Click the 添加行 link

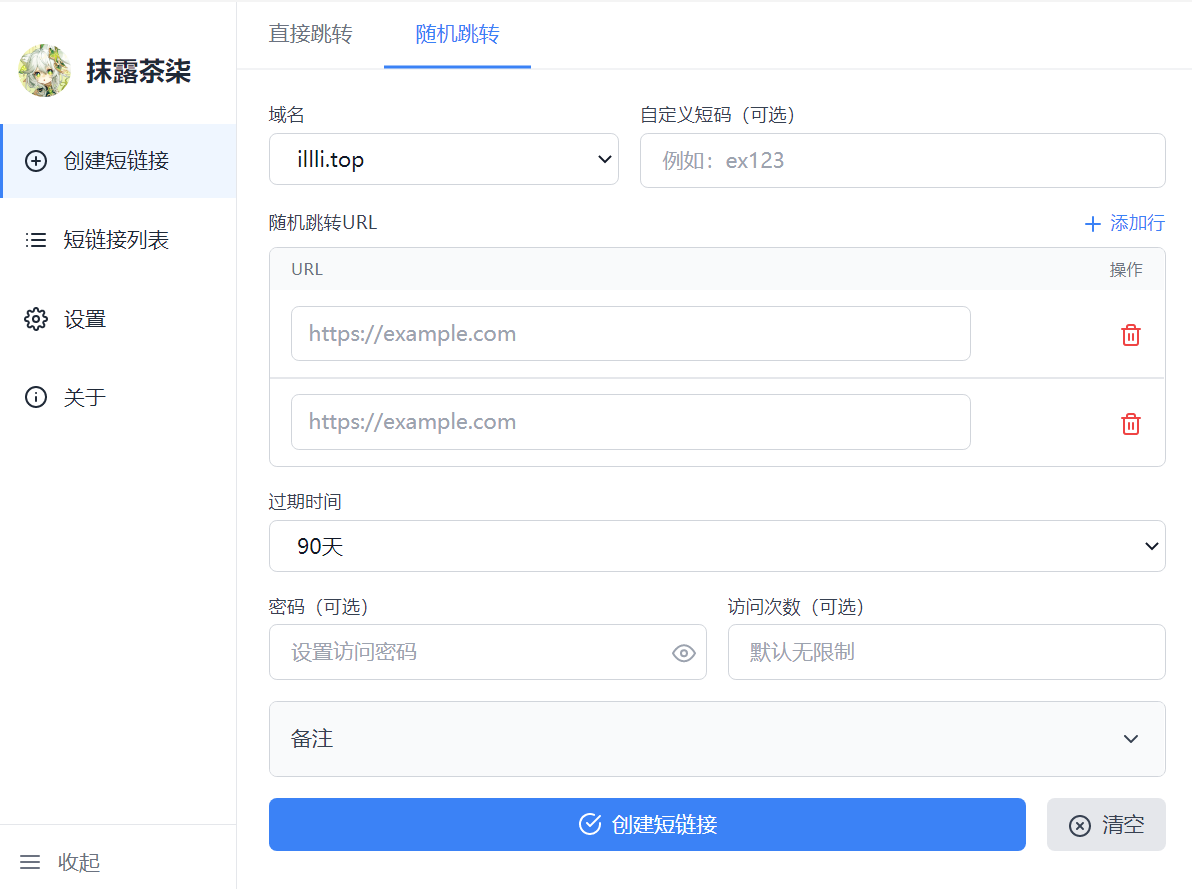coord(1124,223)
